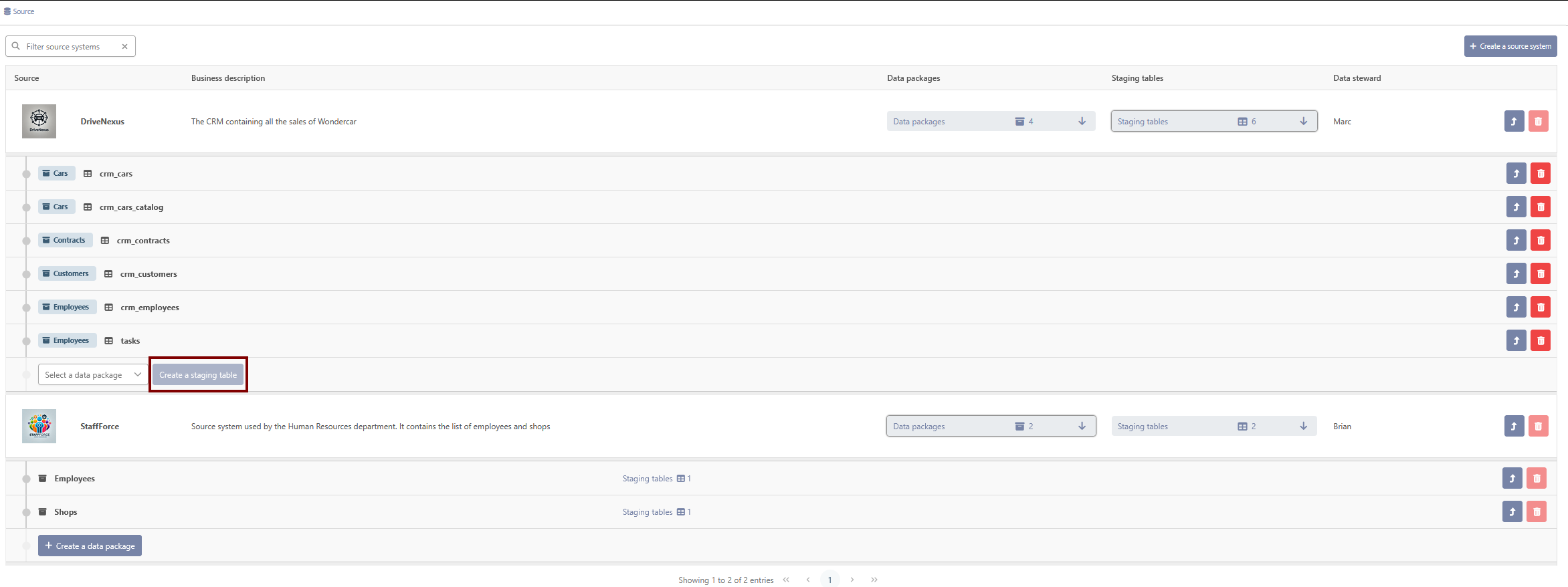Select the crm_customers table name
1568x587 pixels.
click(x=149, y=274)
